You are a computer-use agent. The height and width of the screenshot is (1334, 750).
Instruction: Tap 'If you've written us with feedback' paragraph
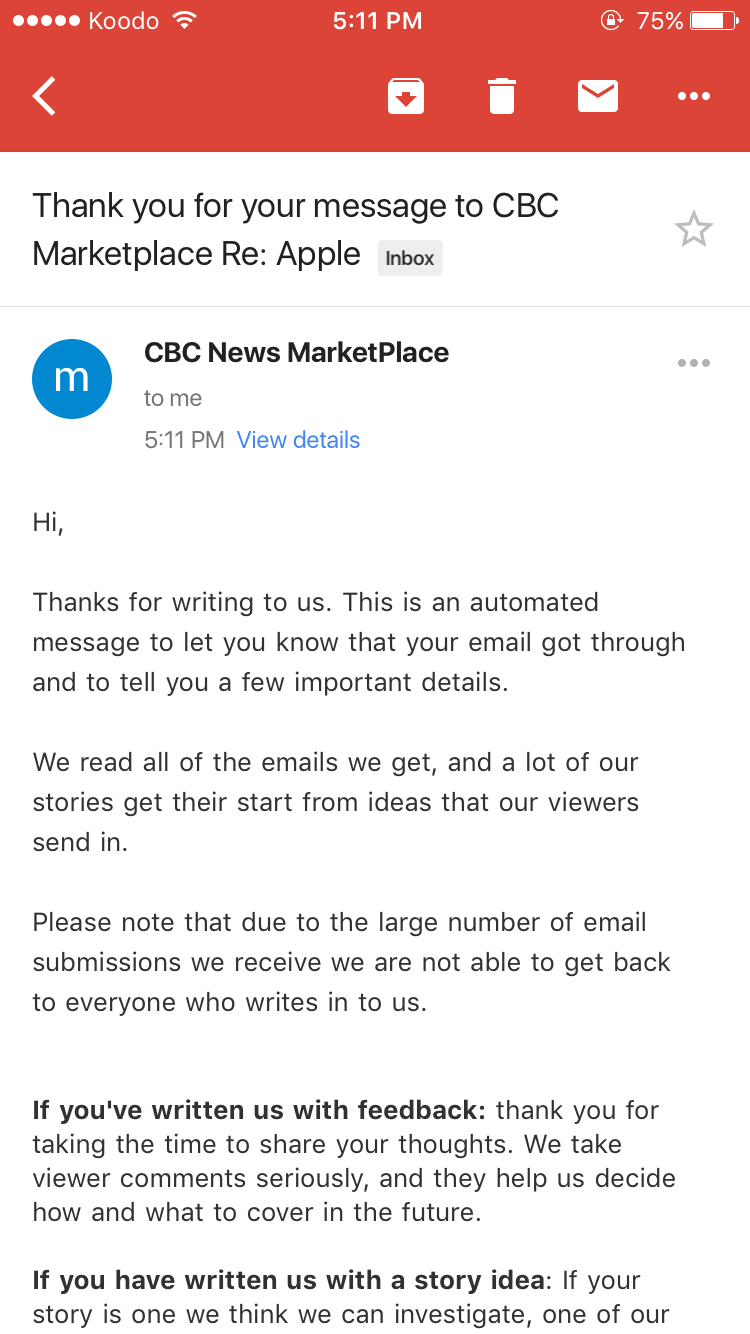354,1161
